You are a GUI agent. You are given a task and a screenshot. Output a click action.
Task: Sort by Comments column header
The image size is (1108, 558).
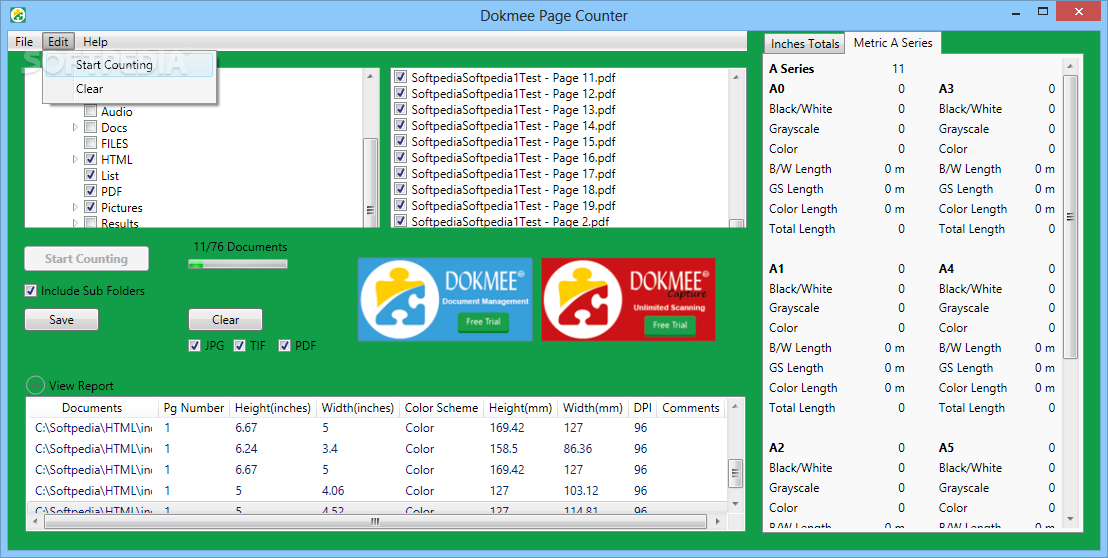691,408
